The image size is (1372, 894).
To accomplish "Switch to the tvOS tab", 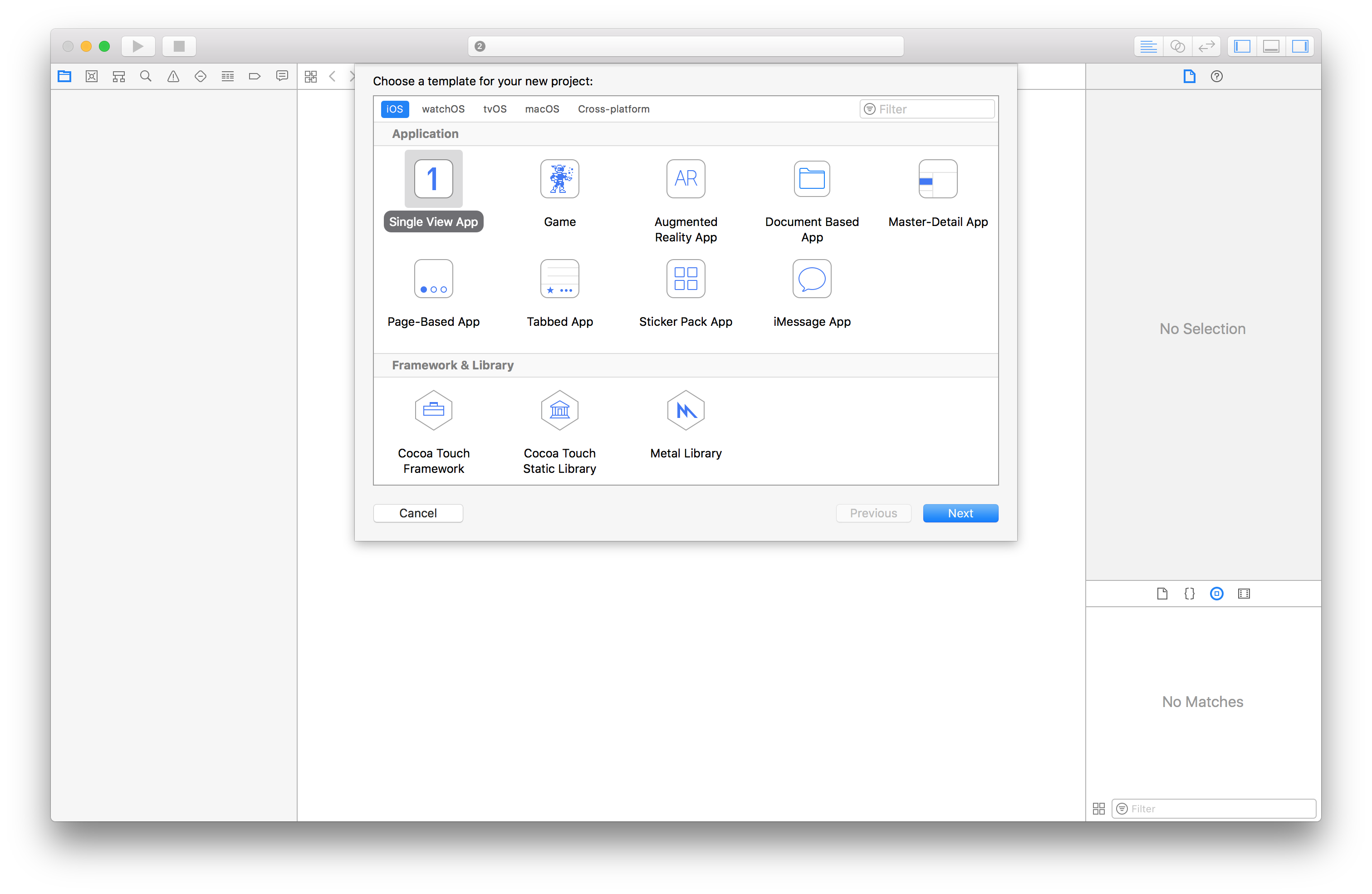I will [495, 109].
